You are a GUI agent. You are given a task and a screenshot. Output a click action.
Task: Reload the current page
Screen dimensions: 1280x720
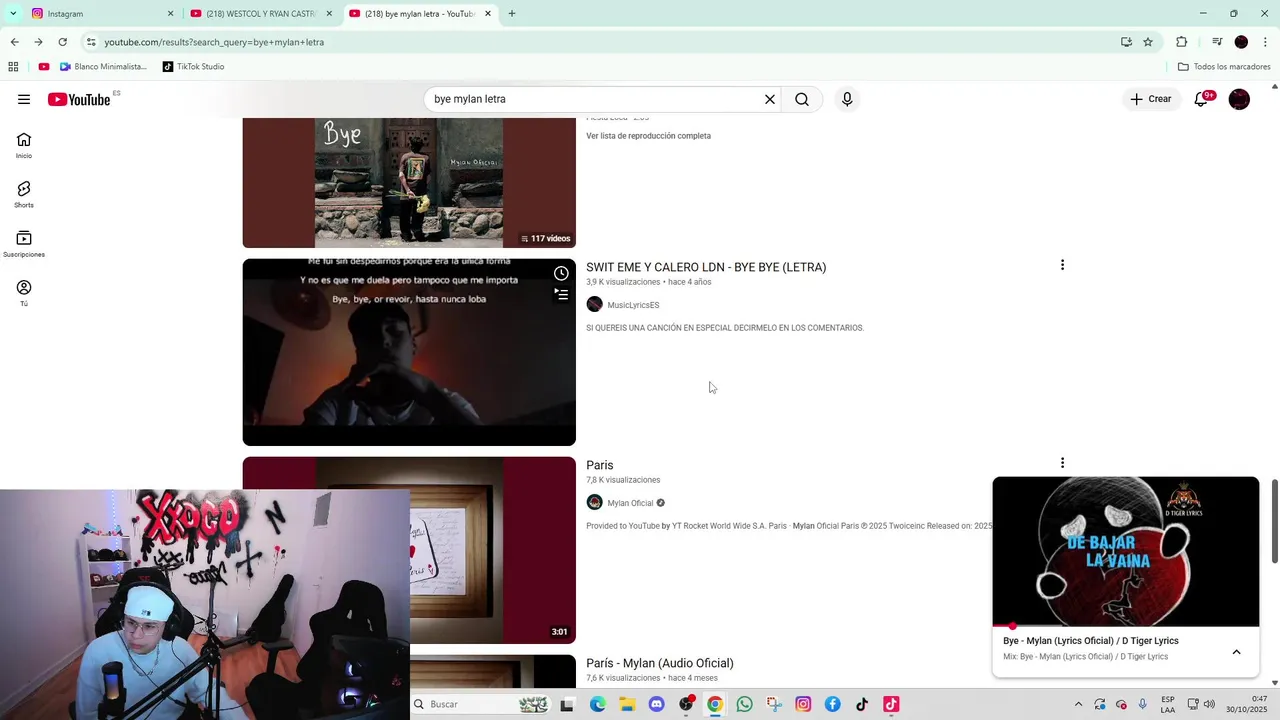62,42
